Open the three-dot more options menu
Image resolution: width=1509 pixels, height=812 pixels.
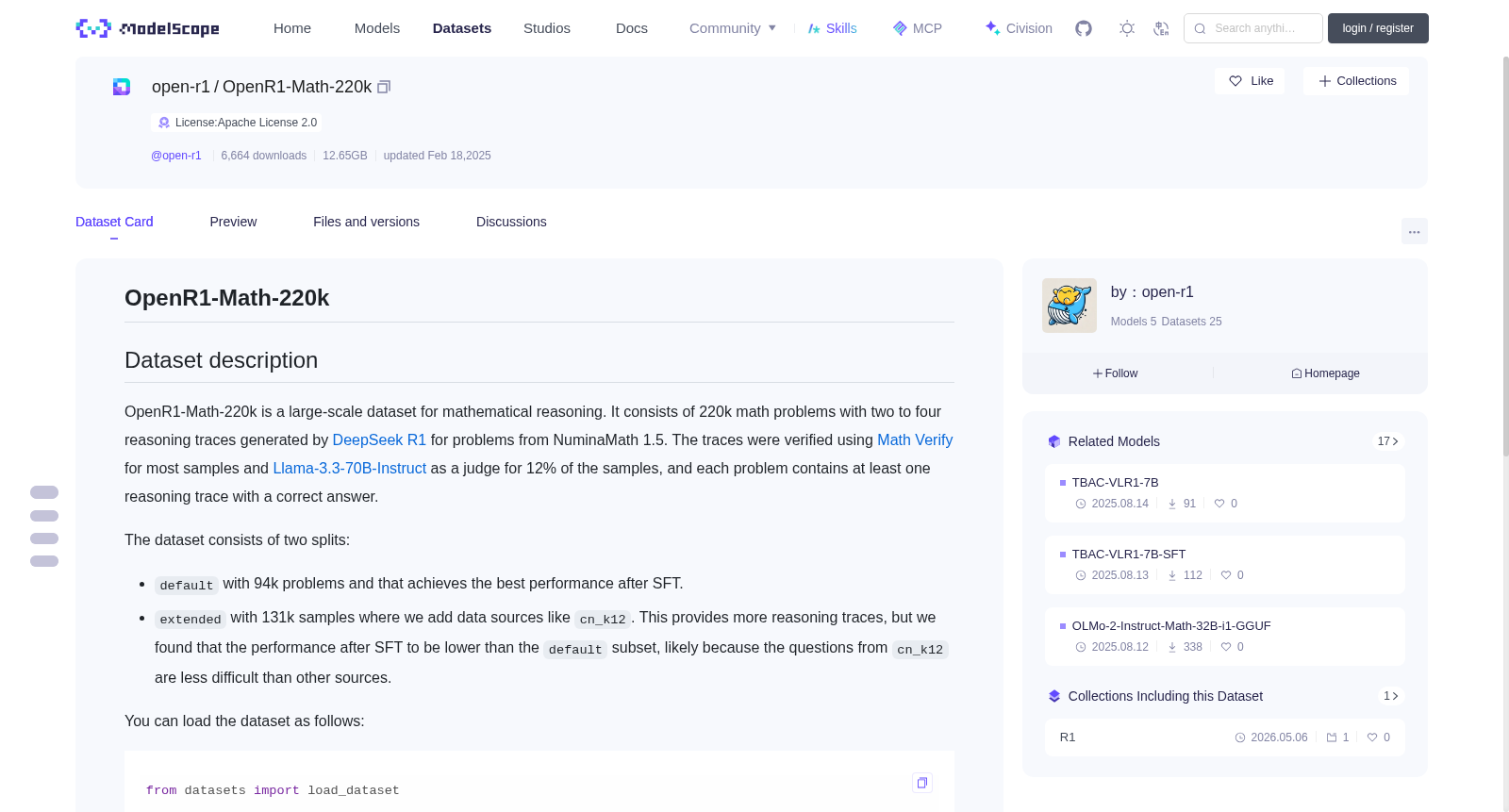(1415, 231)
